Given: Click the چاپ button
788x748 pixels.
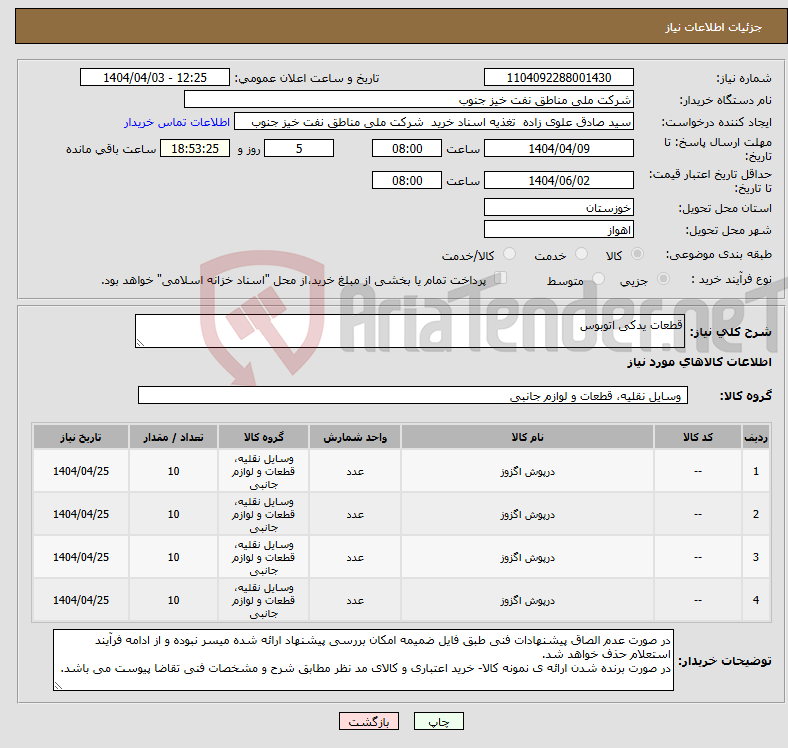Looking at the screenshot, I should [438, 721].
